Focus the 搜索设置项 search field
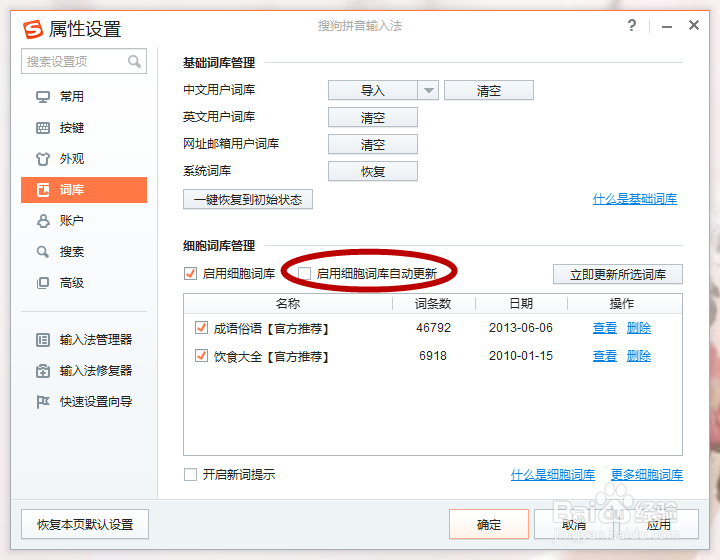 tap(84, 61)
